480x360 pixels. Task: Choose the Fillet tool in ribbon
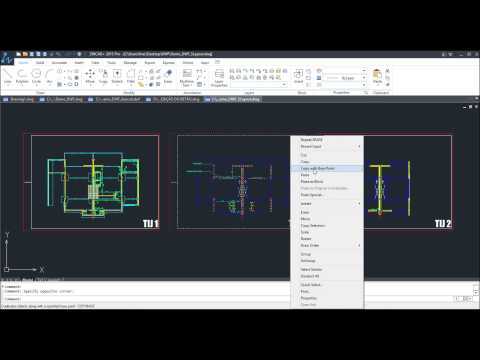click(x=131, y=76)
